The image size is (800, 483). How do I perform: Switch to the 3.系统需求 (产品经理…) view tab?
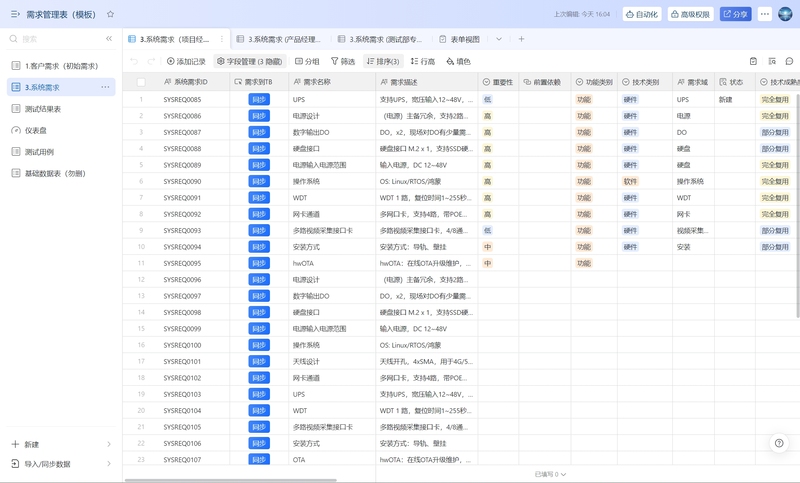coord(279,39)
